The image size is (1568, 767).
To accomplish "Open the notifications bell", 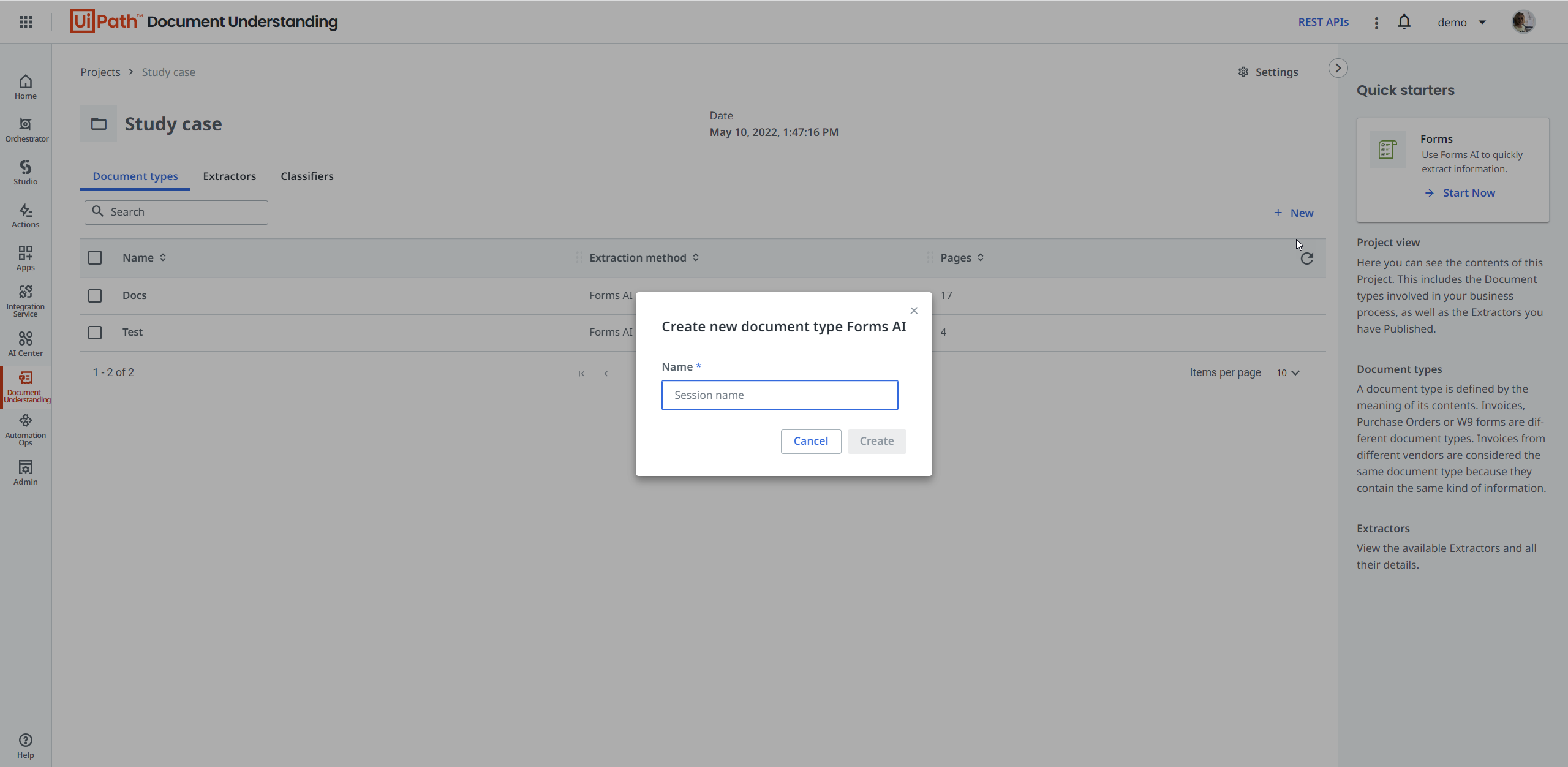I will tap(1404, 22).
